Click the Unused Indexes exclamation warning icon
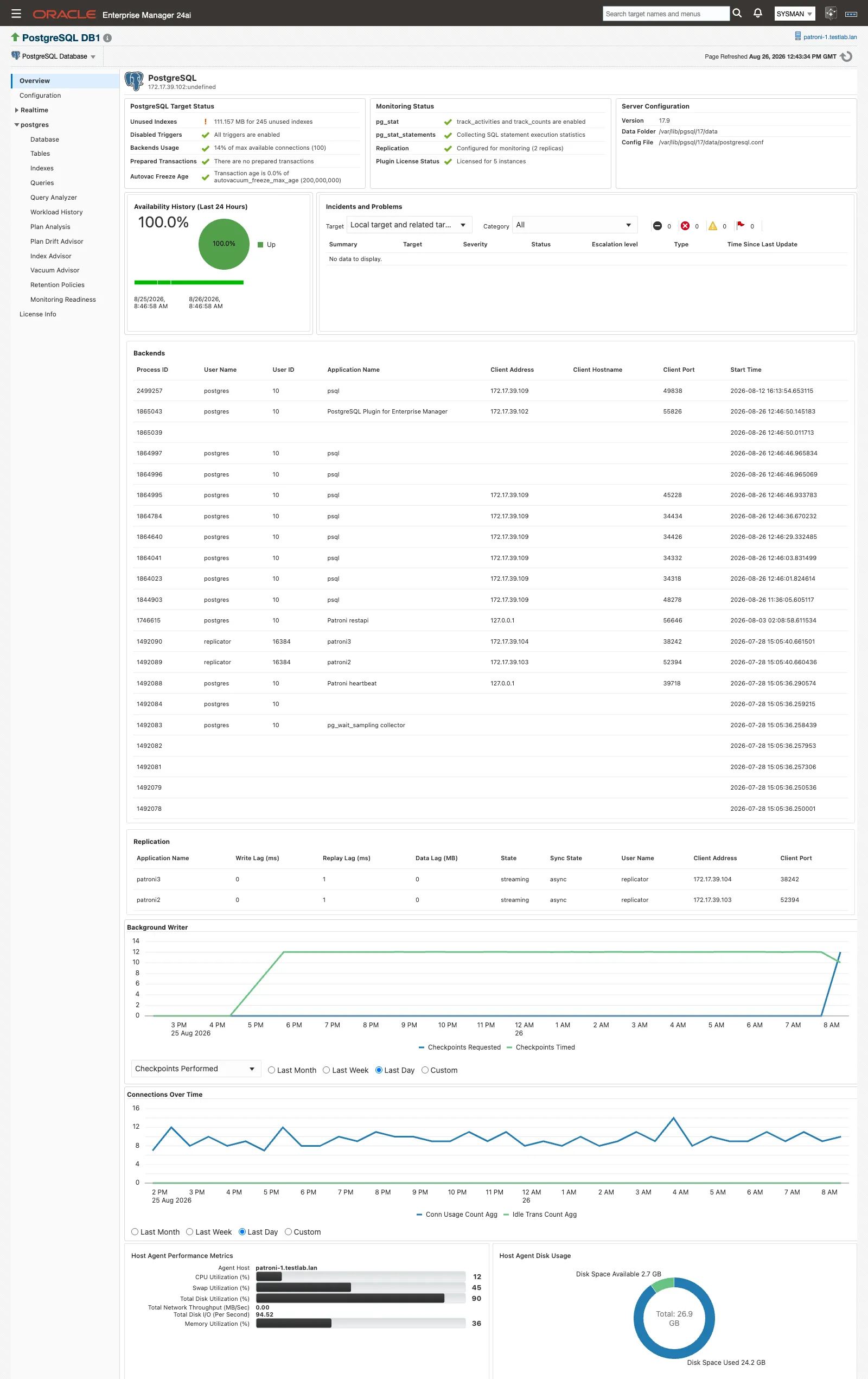 tap(206, 122)
